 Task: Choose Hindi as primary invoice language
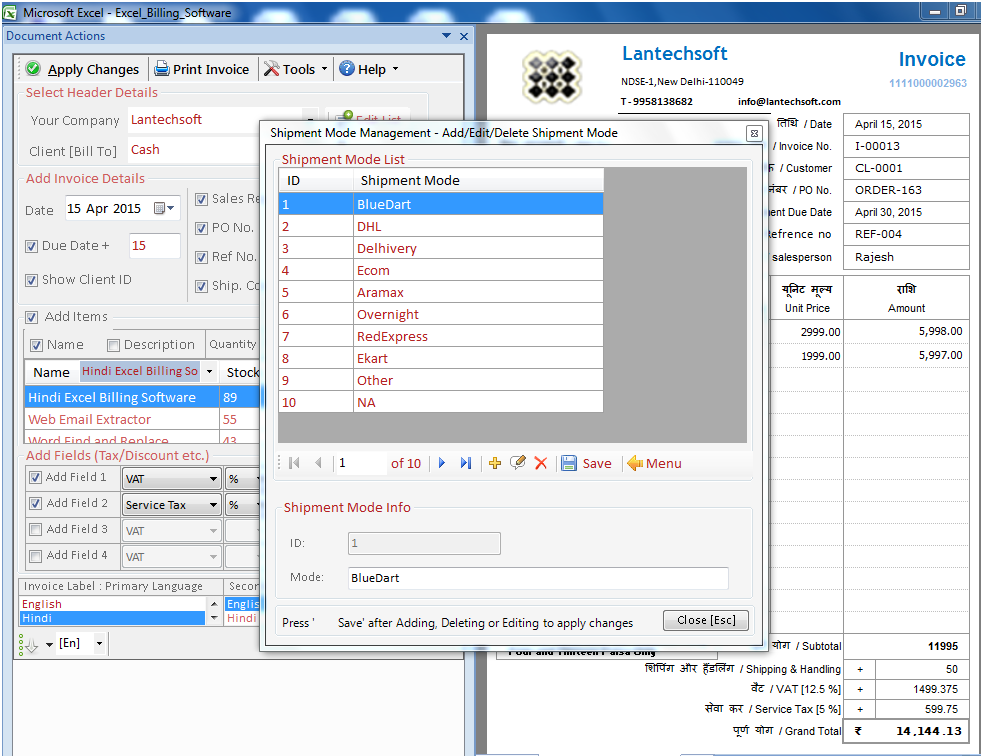tap(113, 618)
